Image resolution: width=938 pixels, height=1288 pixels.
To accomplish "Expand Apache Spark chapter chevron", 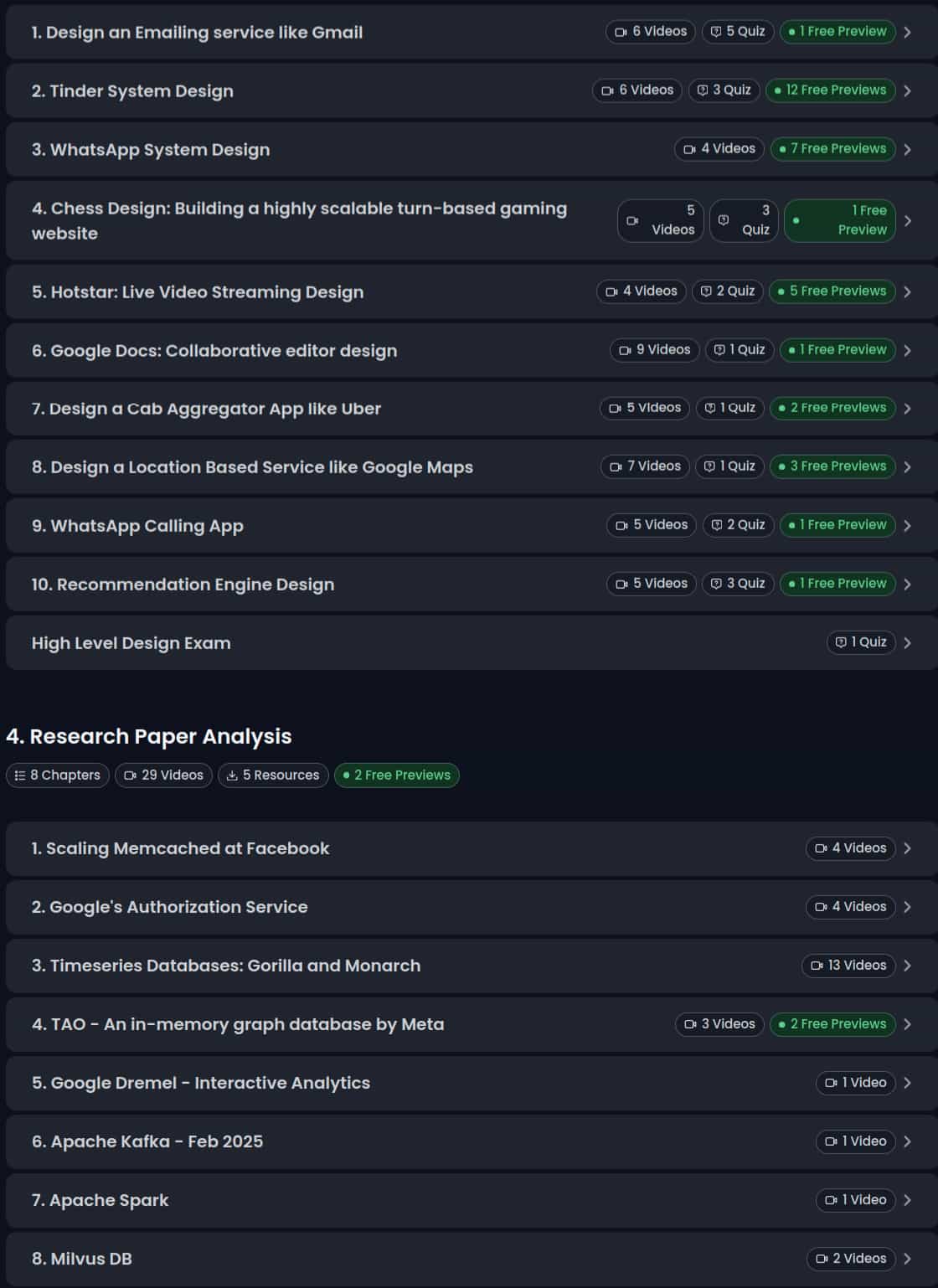I will click(x=907, y=1200).
